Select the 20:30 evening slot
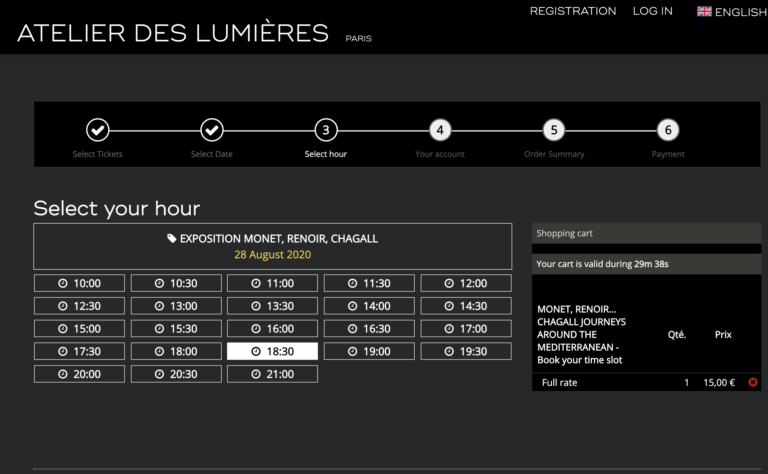This screenshot has width=768, height=474. tap(176, 374)
